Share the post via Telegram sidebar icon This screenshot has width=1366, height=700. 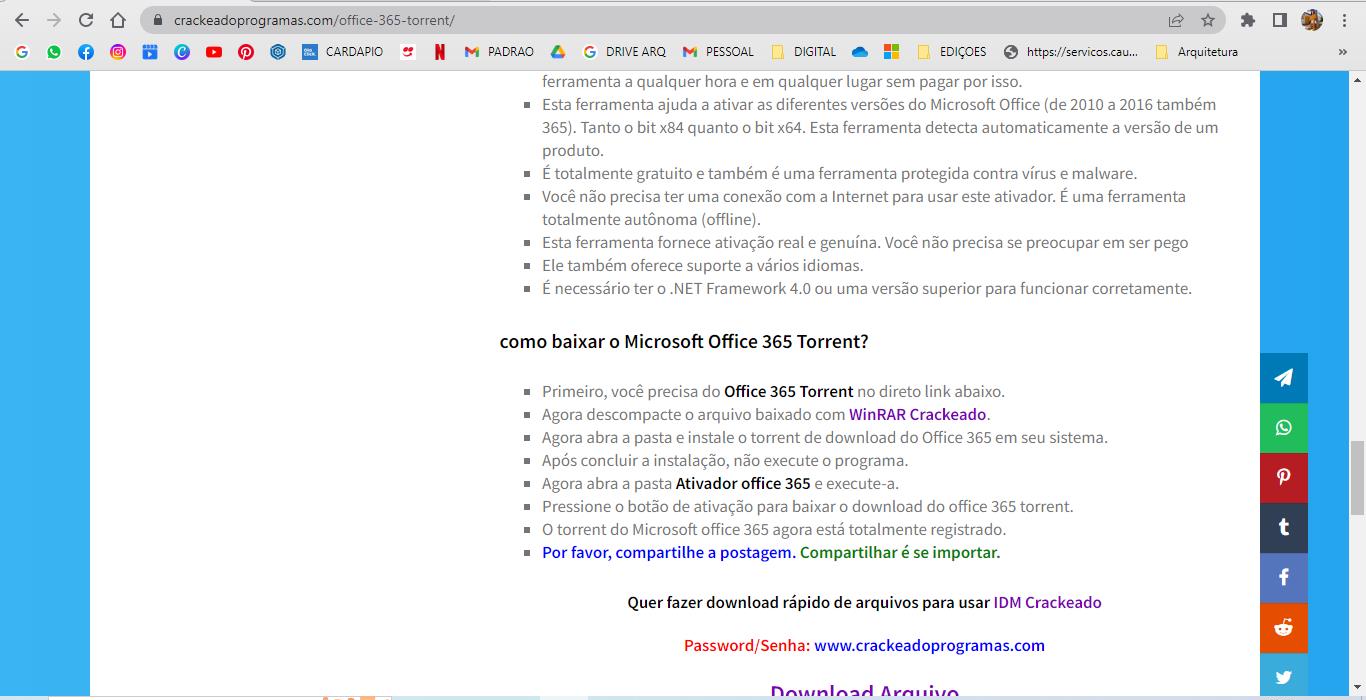pos(1283,378)
